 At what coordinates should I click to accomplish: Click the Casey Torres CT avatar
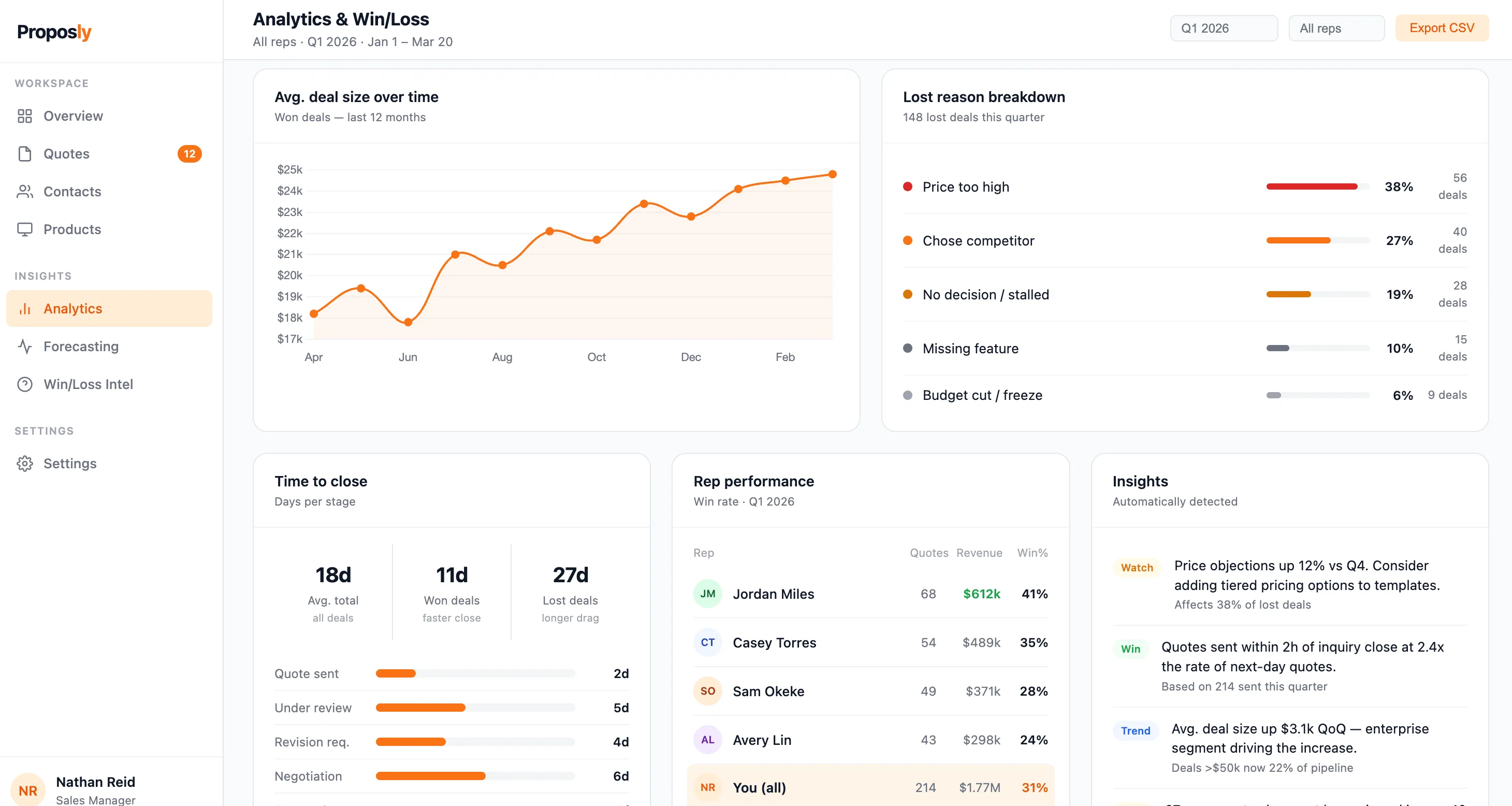click(707, 642)
